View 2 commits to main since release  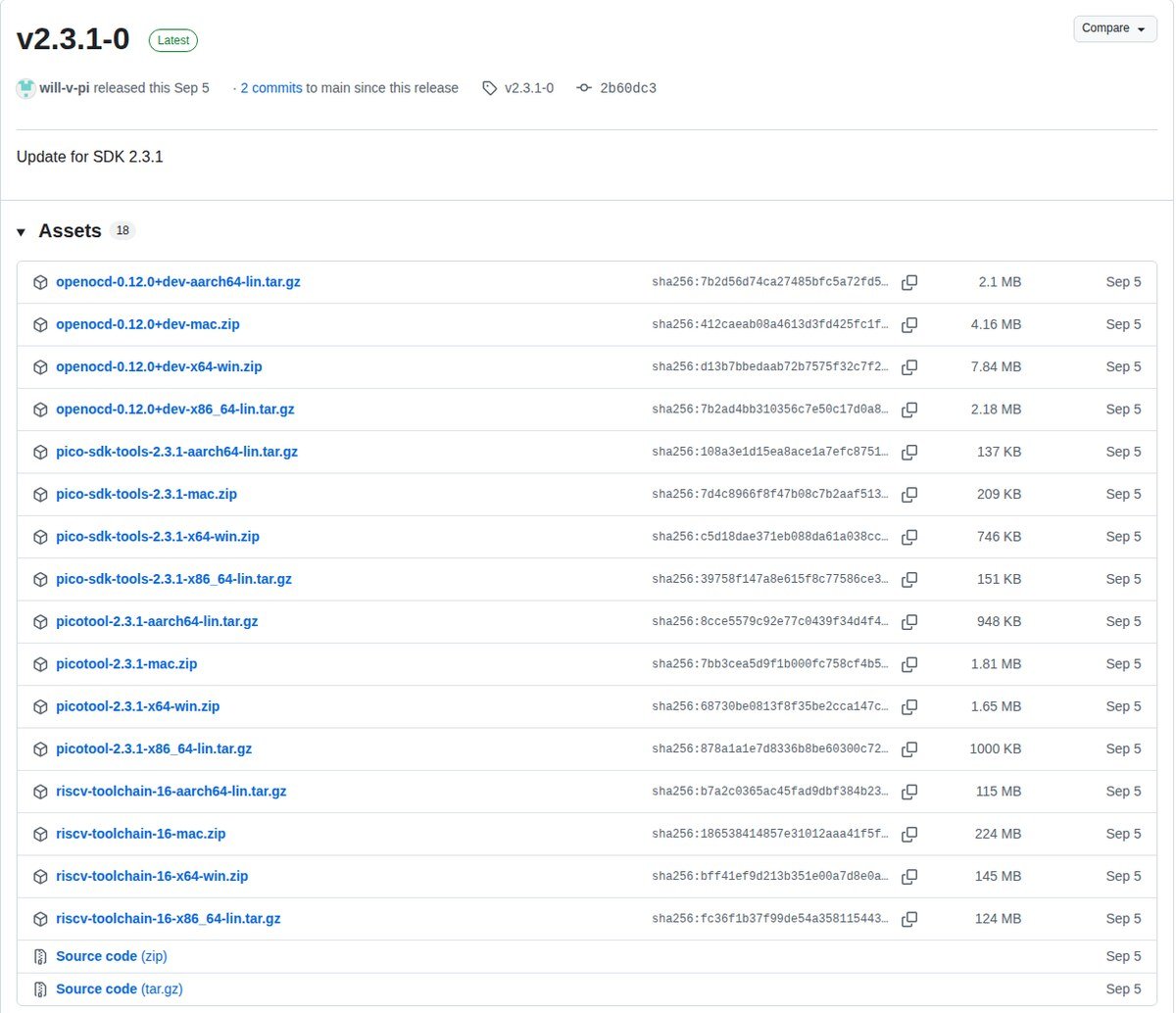[x=271, y=88]
